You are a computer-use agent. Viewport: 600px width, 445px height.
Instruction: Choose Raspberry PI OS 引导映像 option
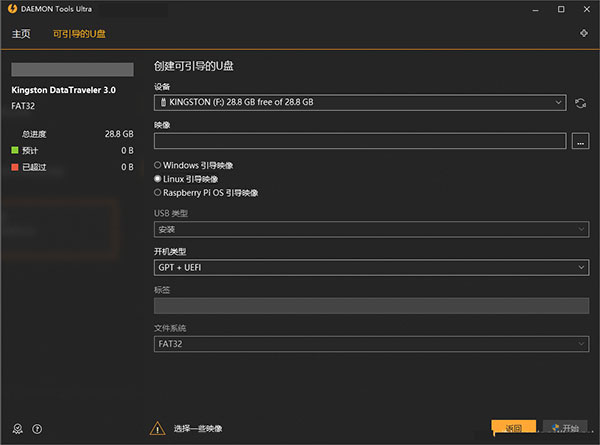[x=157, y=192]
